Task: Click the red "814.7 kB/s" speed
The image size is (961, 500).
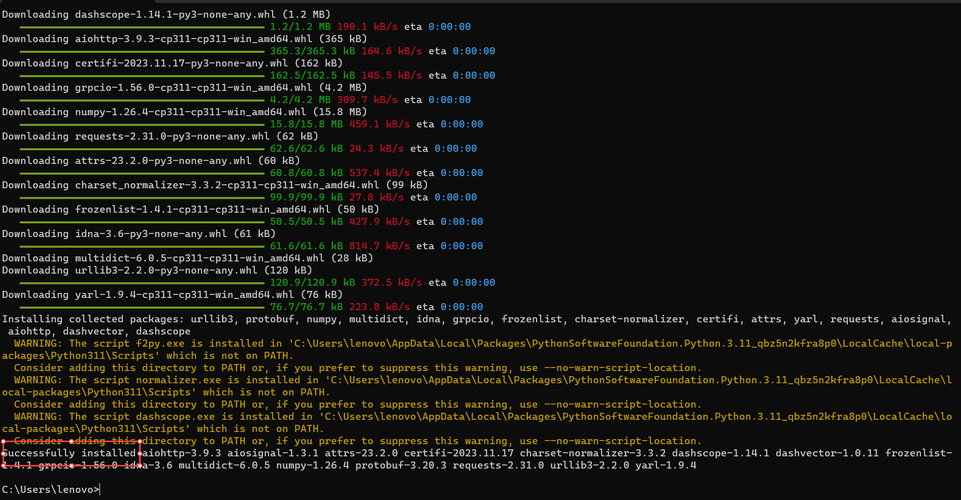Action: (379, 246)
